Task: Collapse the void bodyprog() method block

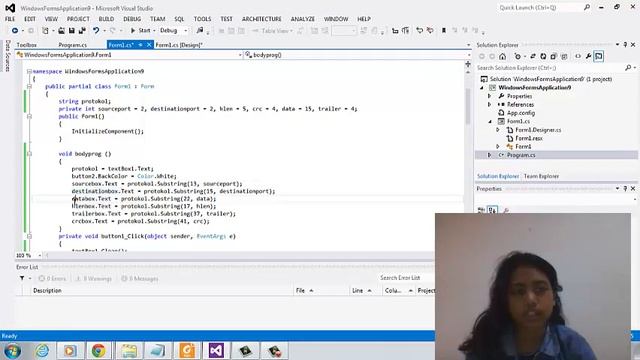Action: [x=29, y=154]
